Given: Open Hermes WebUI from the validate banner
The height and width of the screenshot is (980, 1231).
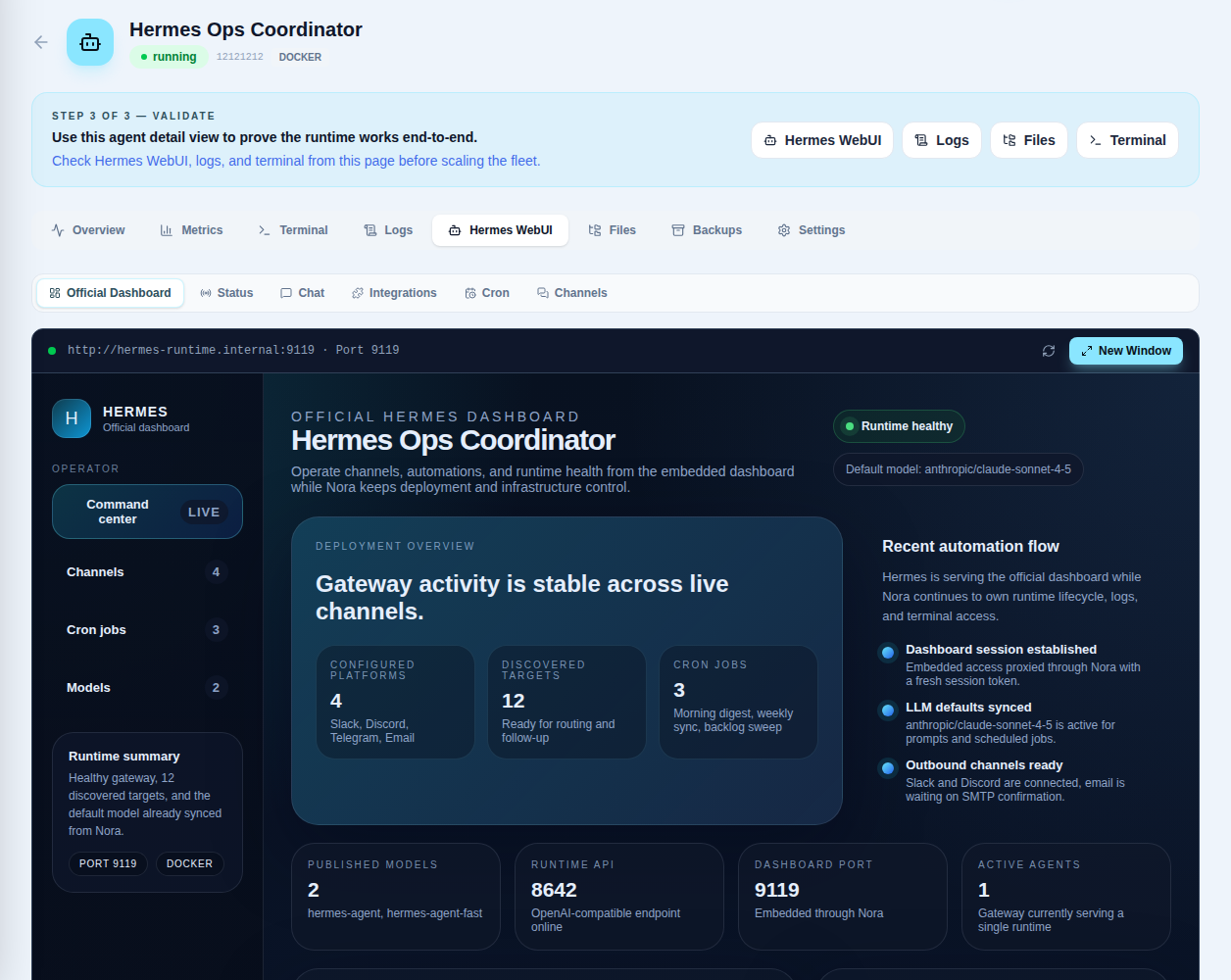Looking at the screenshot, I should (822, 140).
